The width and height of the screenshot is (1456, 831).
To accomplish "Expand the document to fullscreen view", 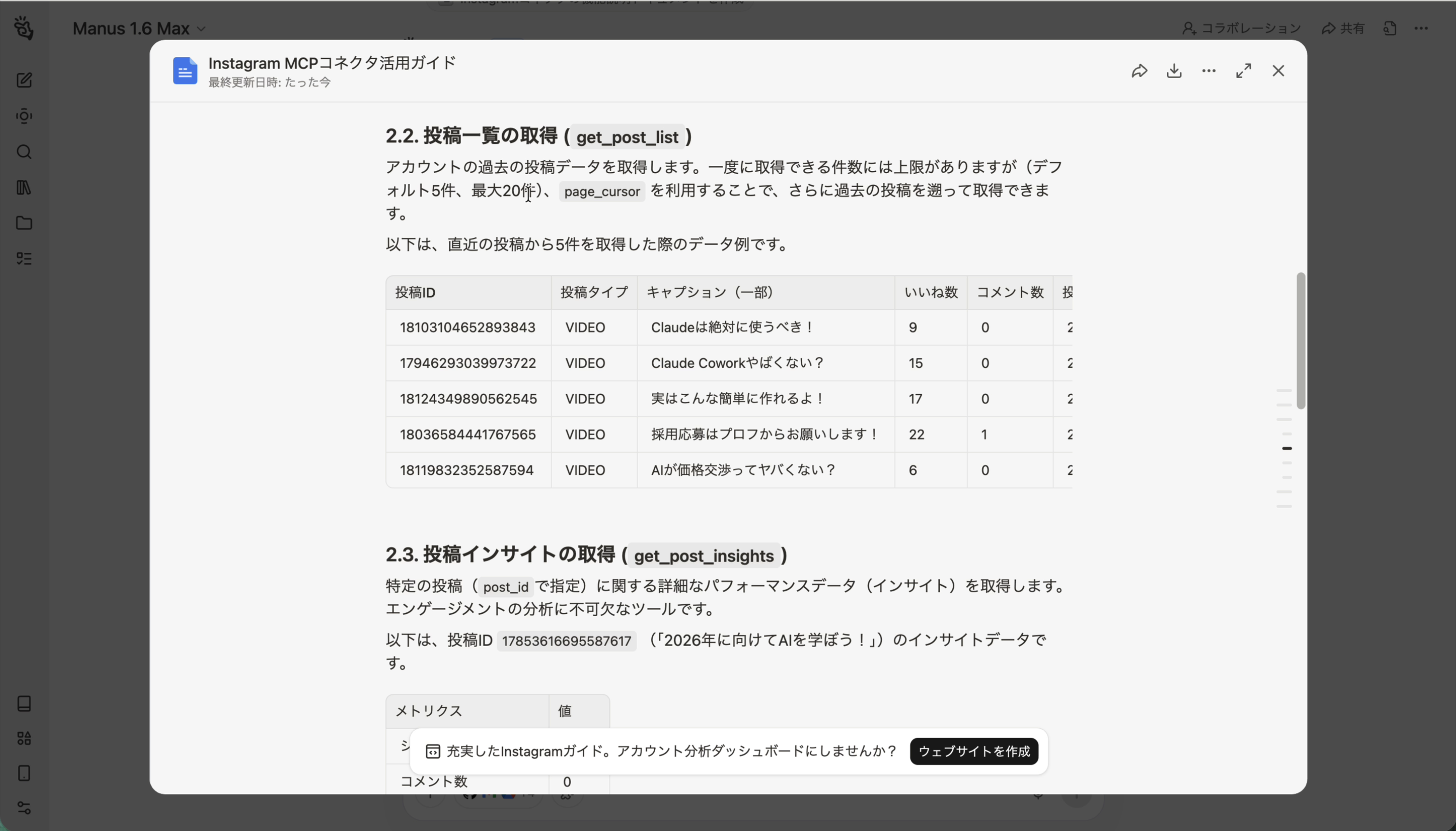I will point(1243,70).
